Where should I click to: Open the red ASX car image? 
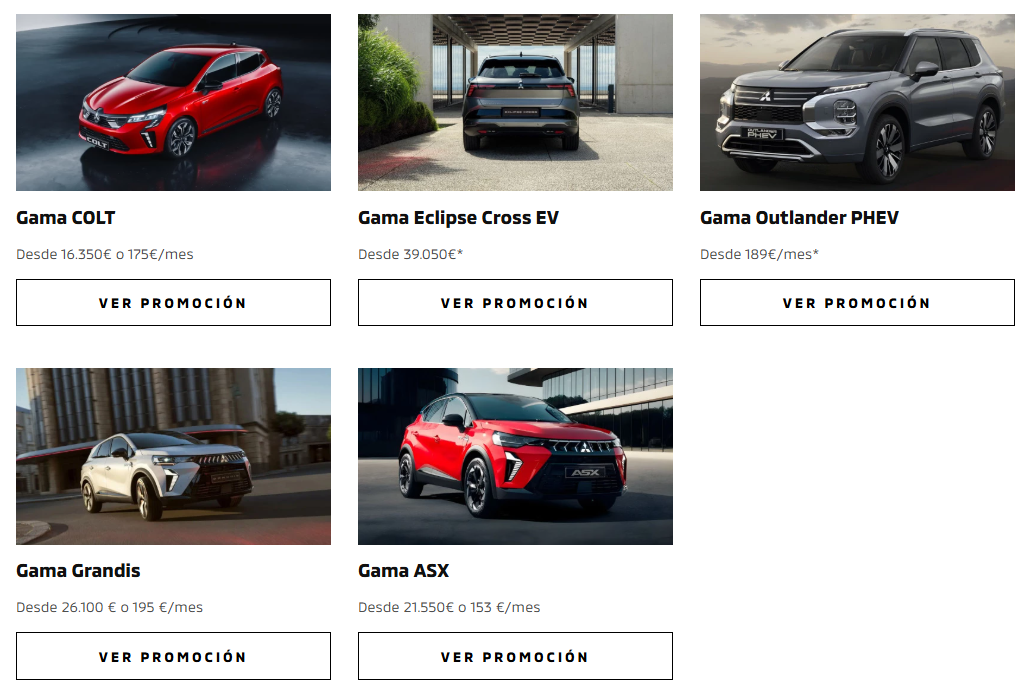516,457
